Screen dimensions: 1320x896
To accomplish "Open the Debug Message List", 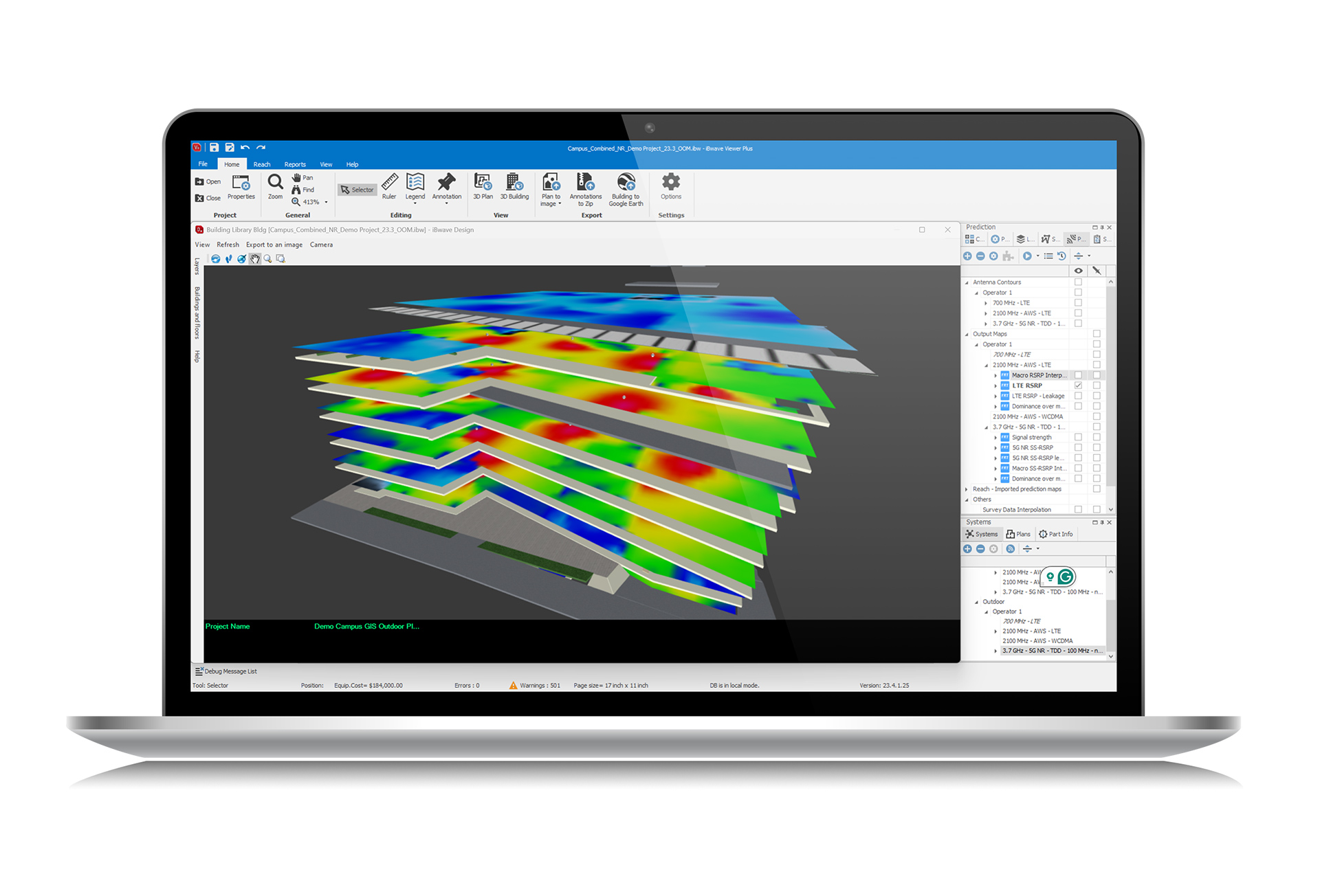I will 226,671.
